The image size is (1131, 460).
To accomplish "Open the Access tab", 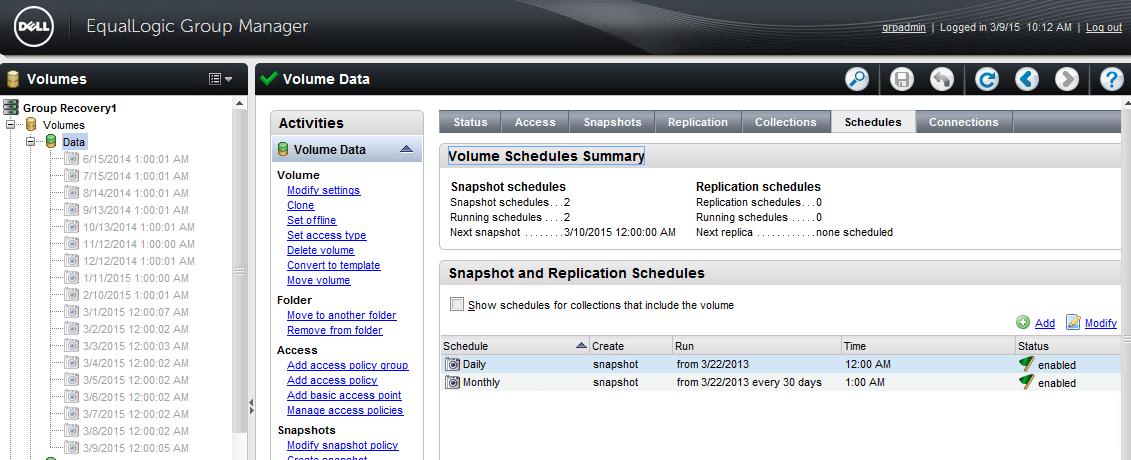I will [535, 122].
